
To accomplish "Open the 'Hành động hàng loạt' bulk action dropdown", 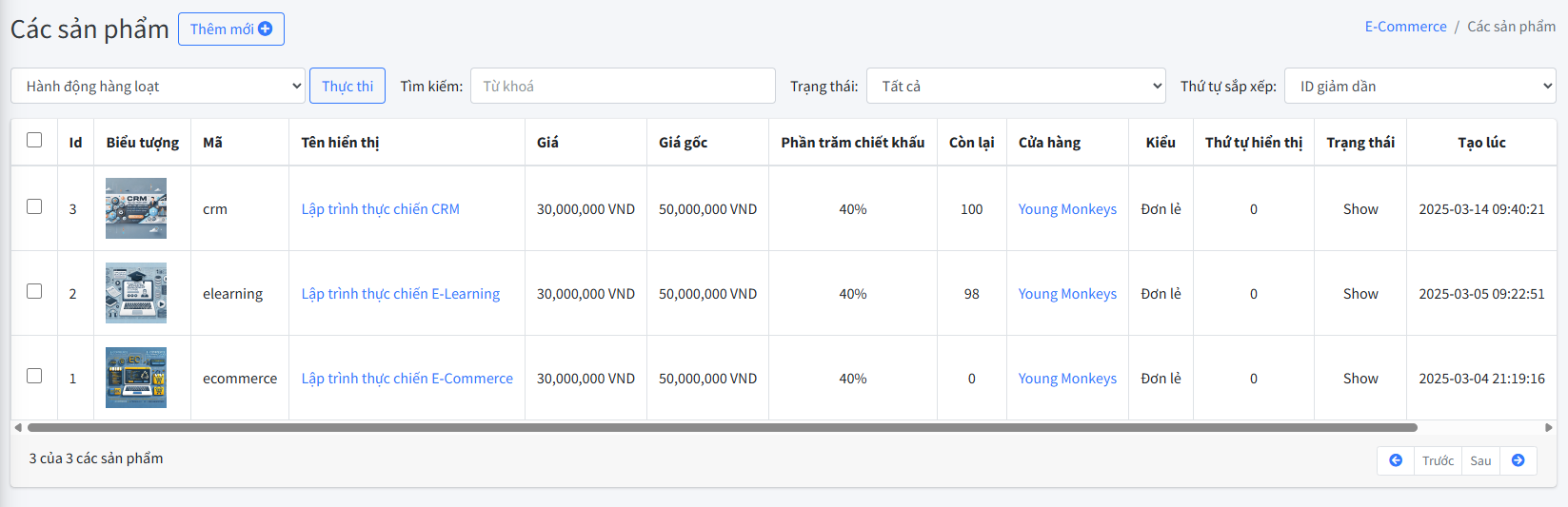I will click(x=158, y=86).
